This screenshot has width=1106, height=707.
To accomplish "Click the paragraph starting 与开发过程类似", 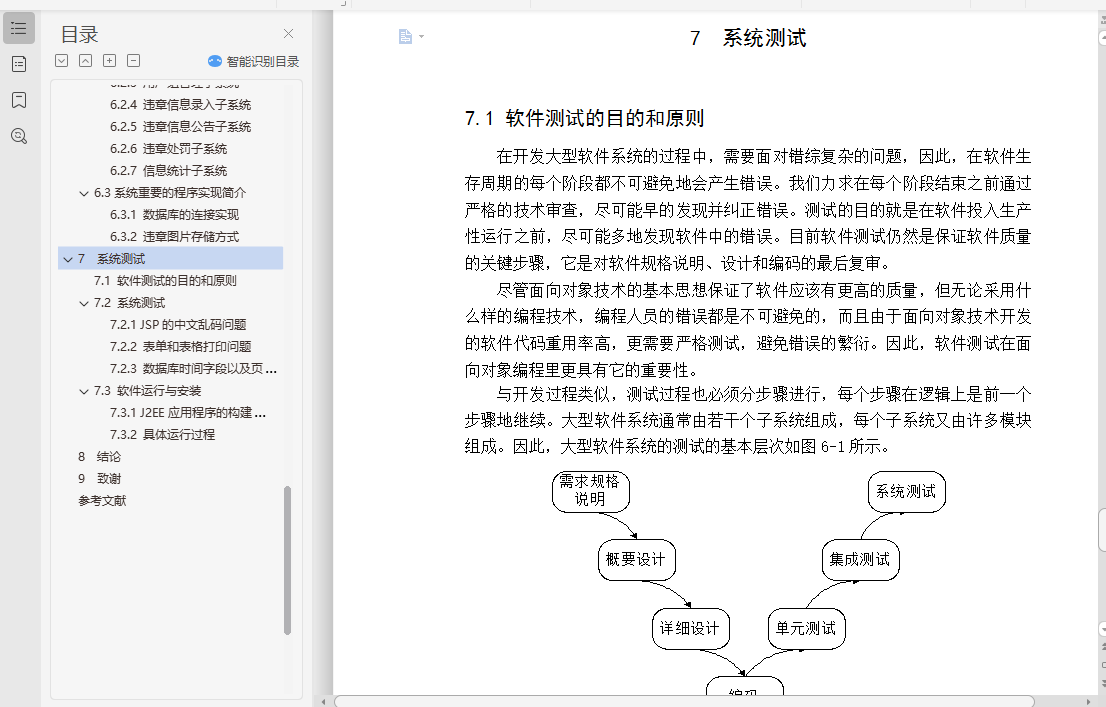I will pos(748,420).
